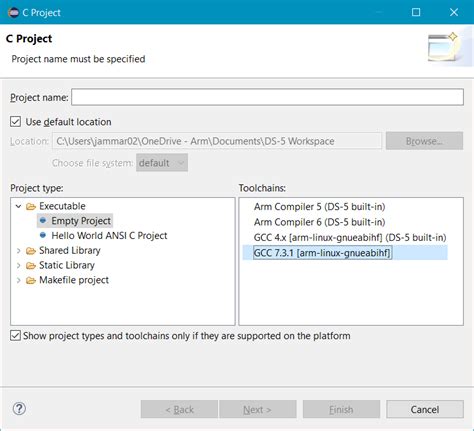Viewport: 474px width, 431px height.
Task: Open the Choose file system dropdown
Action: 162,163
